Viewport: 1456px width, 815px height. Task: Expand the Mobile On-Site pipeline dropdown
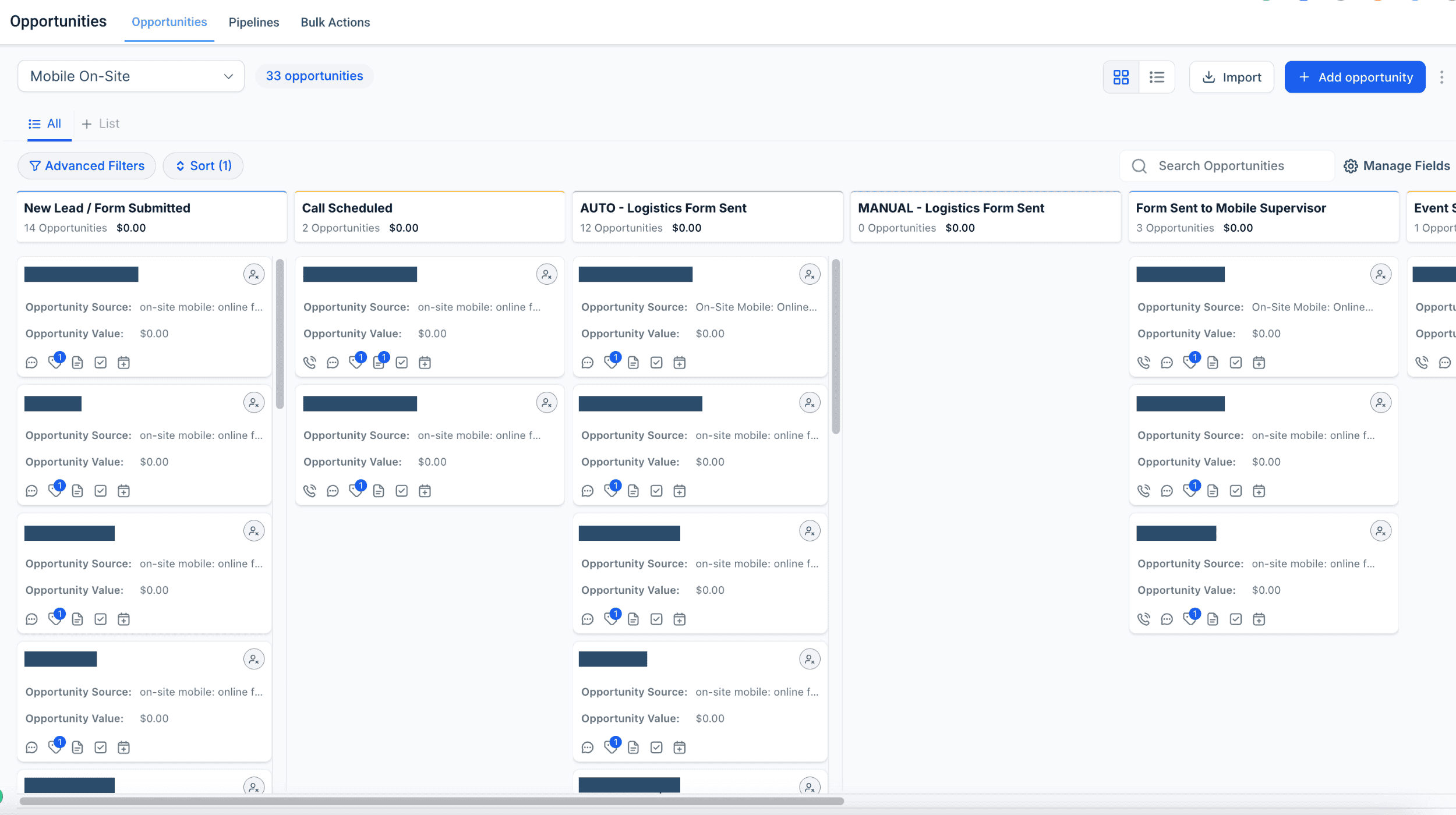131,76
